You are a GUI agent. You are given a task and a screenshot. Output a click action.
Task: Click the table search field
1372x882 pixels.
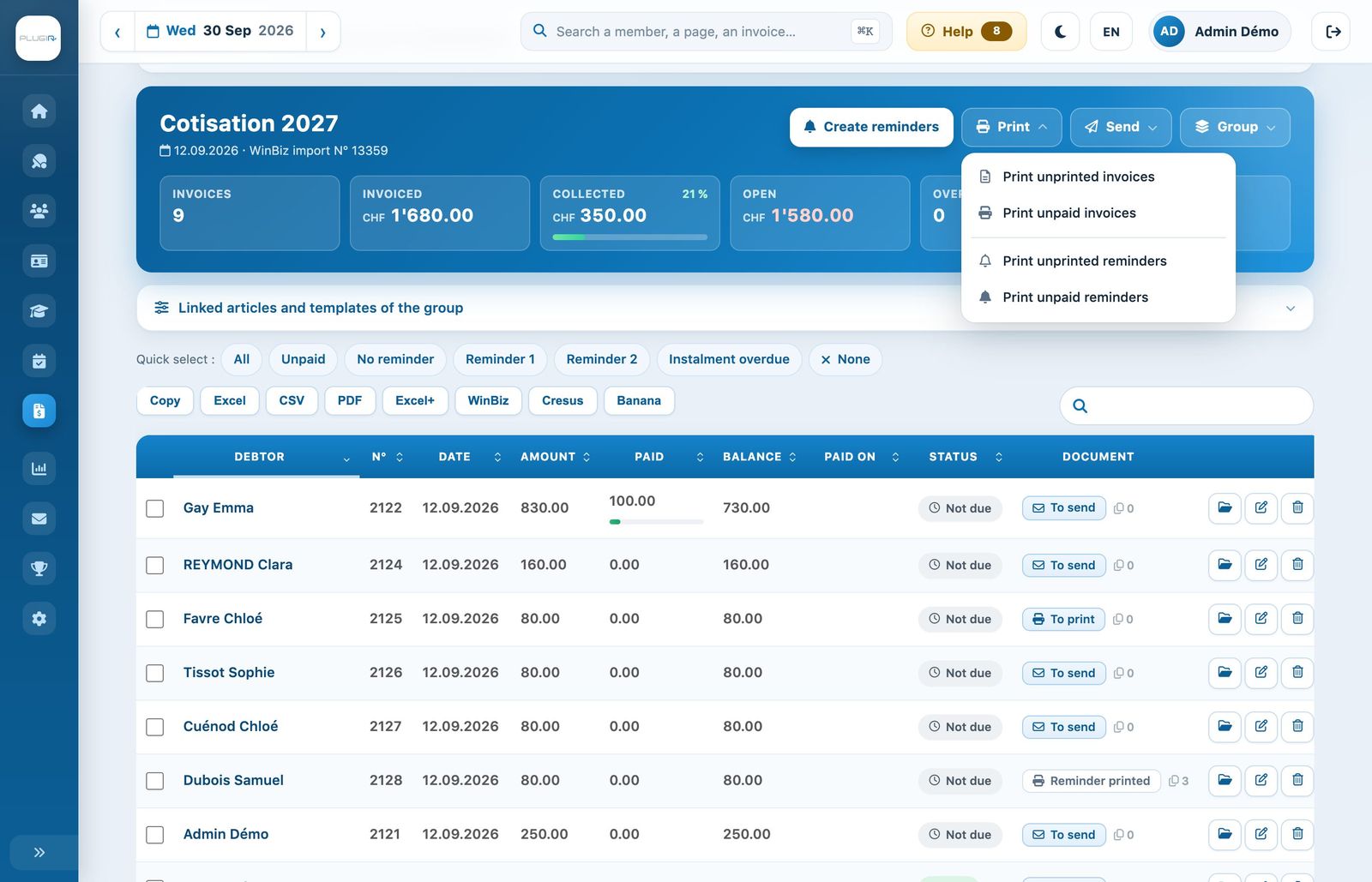(x=1187, y=405)
